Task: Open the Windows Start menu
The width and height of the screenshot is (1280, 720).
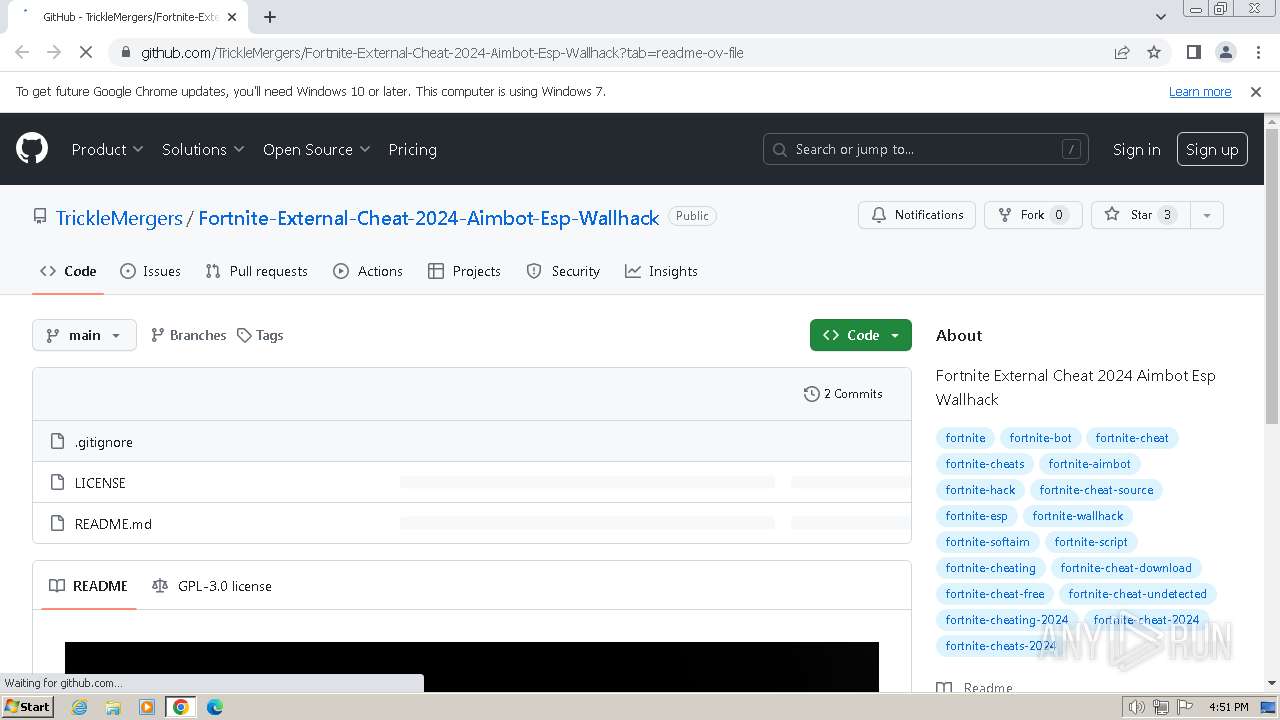Action: click(x=28, y=707)
